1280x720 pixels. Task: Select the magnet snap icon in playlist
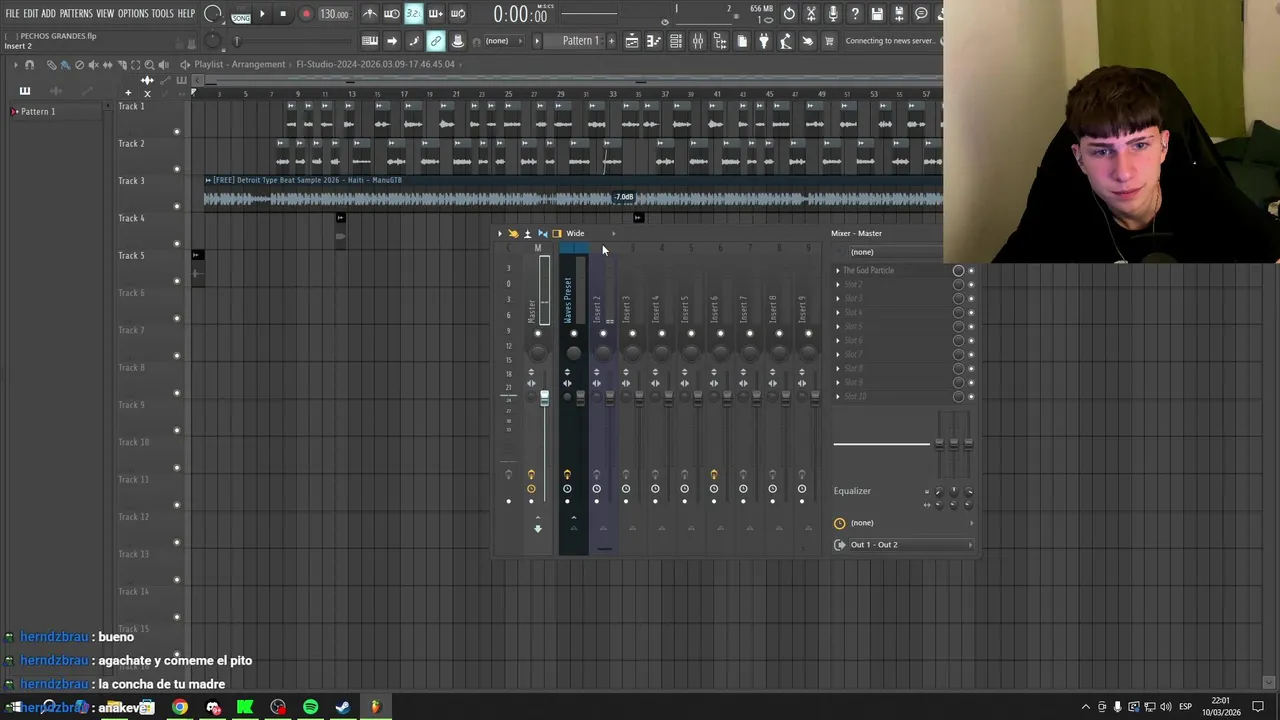click(29, 65)
